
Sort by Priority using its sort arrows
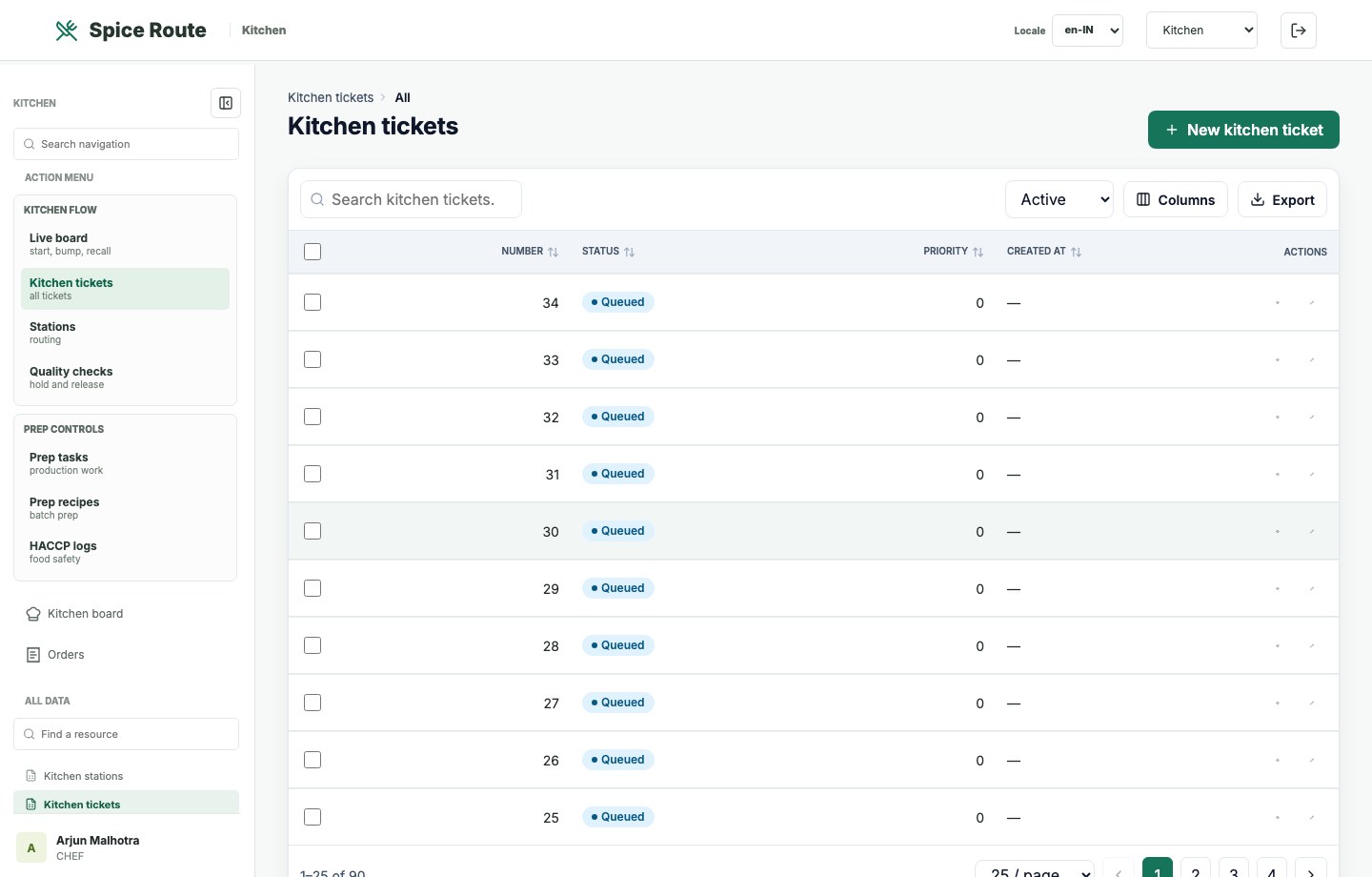click(x=978, y=252)
